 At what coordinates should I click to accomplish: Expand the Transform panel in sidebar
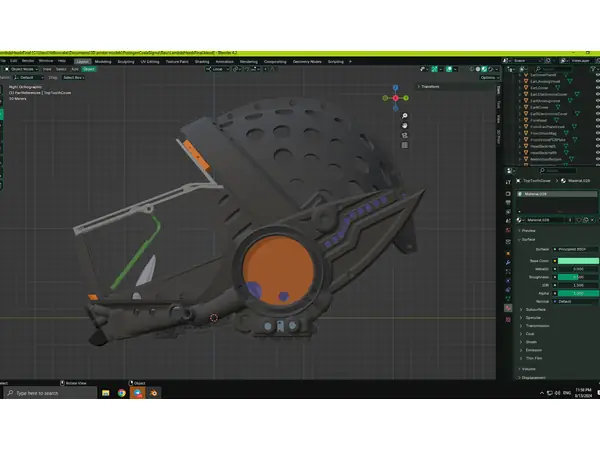(x=429, y=86)
